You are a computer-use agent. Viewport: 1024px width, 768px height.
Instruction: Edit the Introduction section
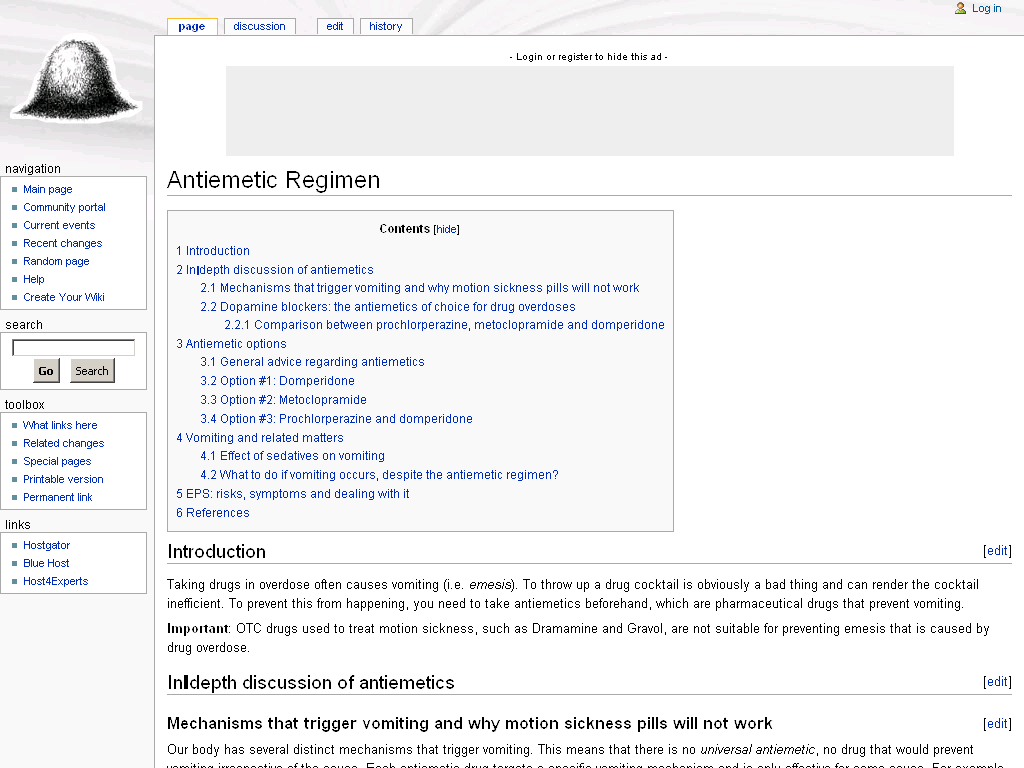click(x=997, y=551)
